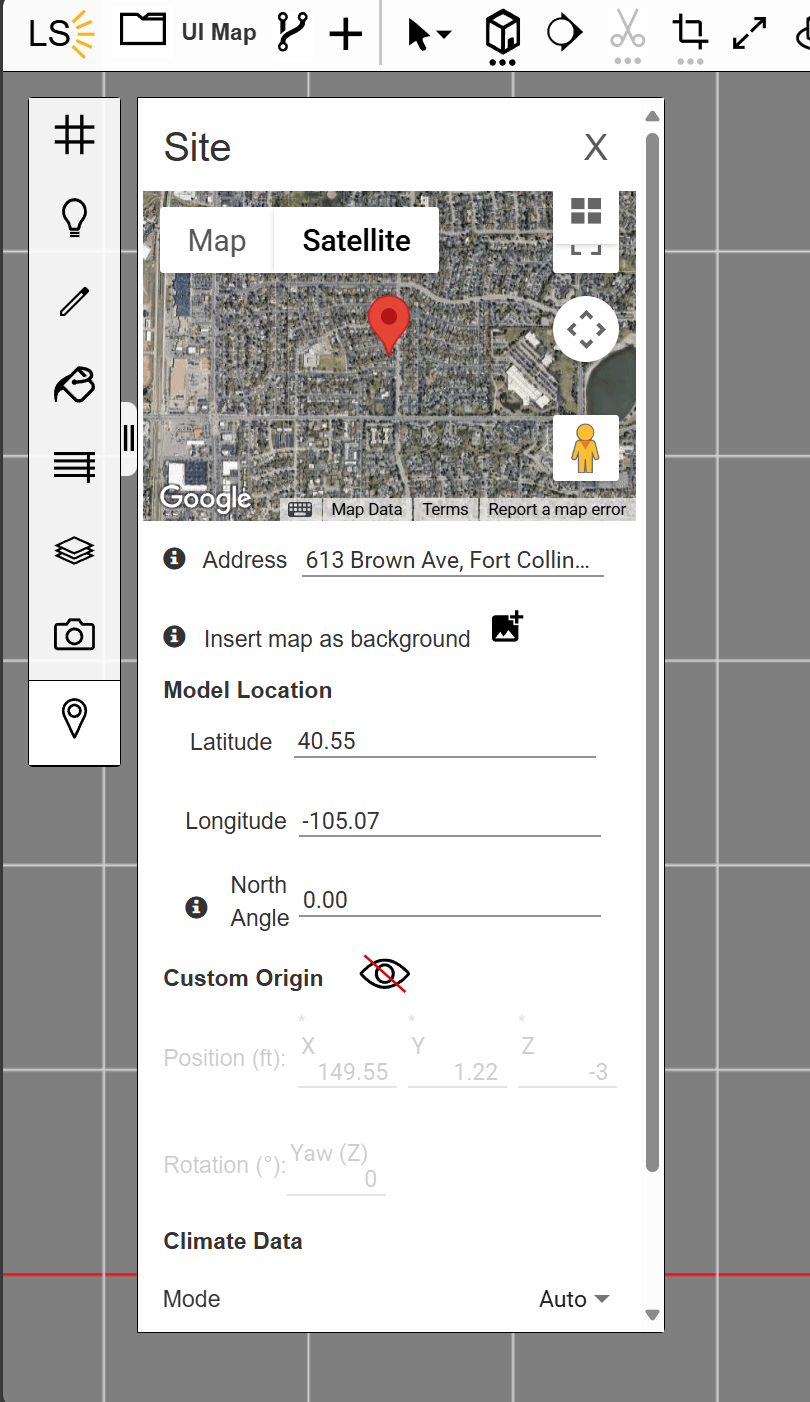Click the circle rotate tool icon
The image size is (810, 1402).
click(x=564, y=33)
